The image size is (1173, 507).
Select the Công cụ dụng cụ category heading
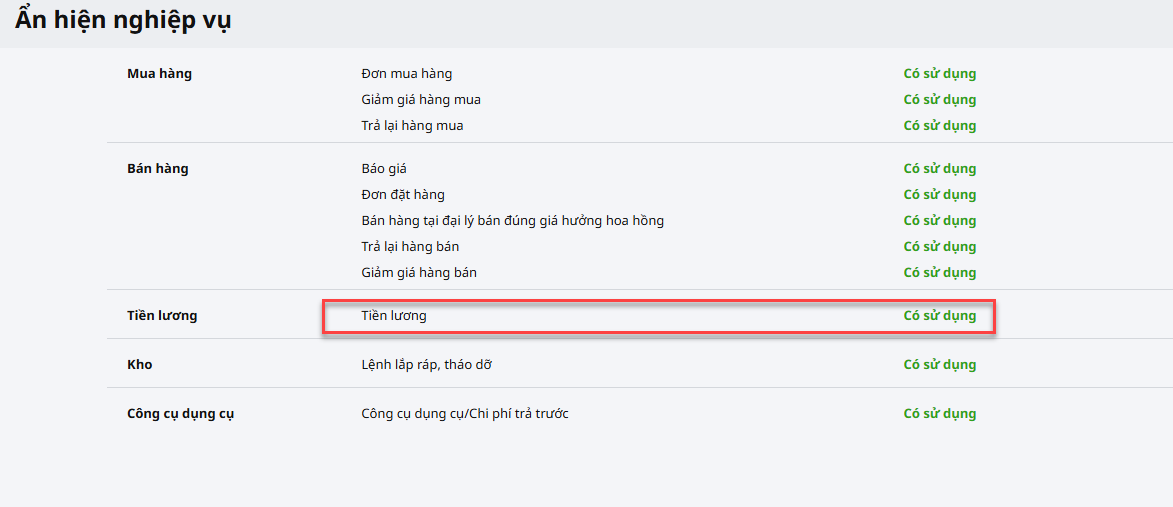(x=181, y=414)
